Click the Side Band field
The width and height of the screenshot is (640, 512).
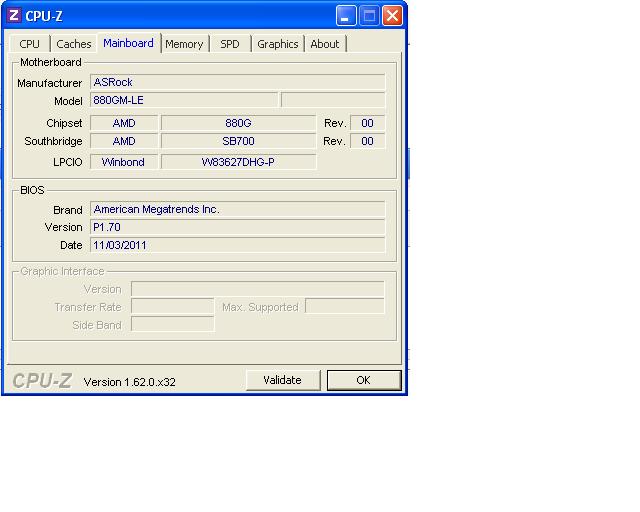tap(173, 324)
